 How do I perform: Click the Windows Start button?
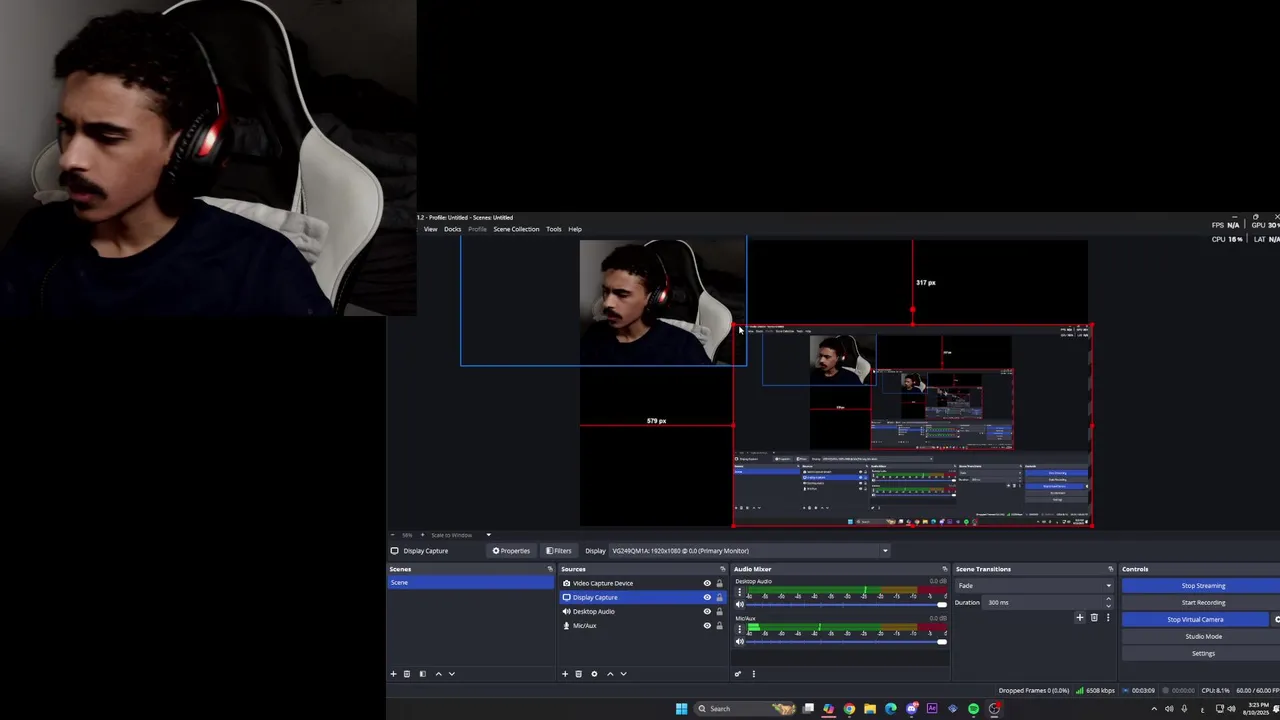pyautogui.click(x=681, y=709)
